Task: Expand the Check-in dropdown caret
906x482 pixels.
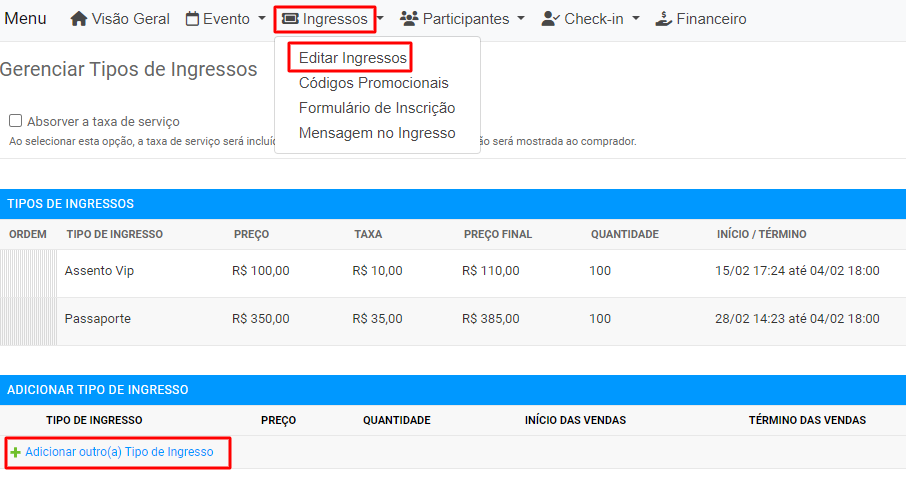Action: [x=636, y=18]
